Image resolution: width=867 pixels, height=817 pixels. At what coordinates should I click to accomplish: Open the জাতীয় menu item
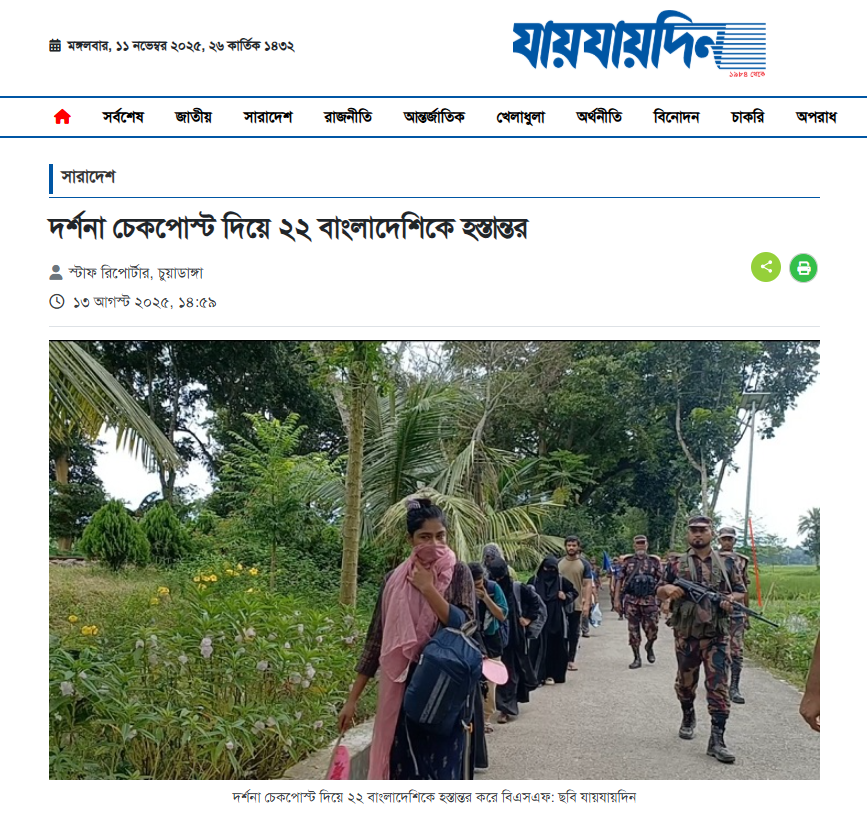click(x=193, y=117)
